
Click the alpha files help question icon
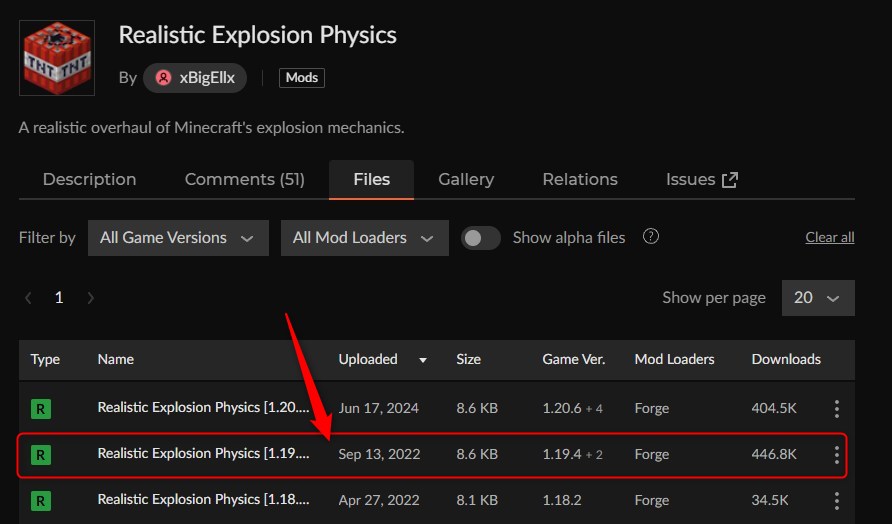651,237
